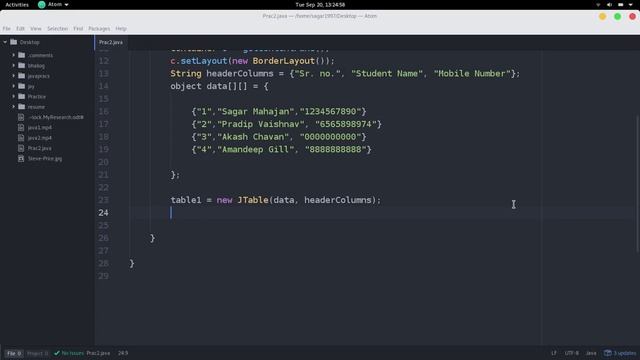The height and width of the screenshot is (360, 640).
Task: Click the .comments folder icon
Action: (x=22, y=55)
